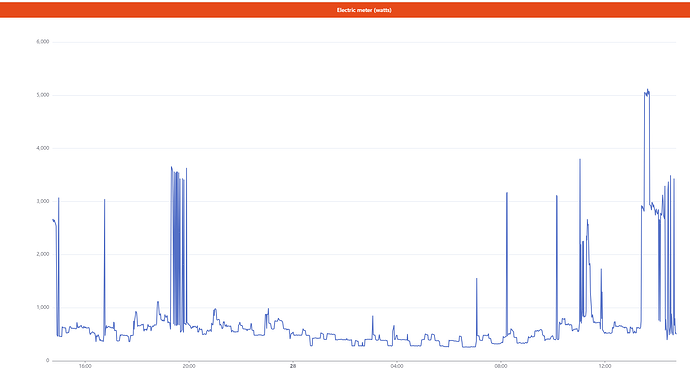Viewport: 690px width, 369px height.
Task: Click the 0 watts axis label
Action: point(48,361)
